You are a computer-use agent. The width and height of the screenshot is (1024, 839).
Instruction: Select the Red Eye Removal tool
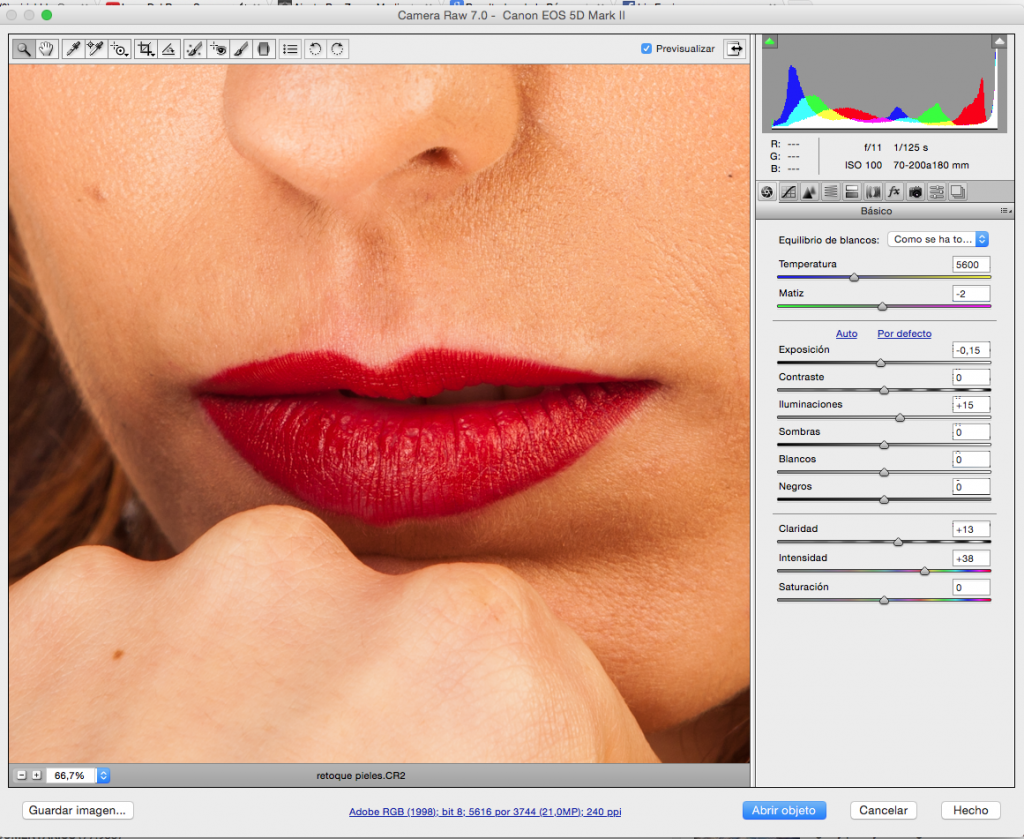click(x=218, y=48)
